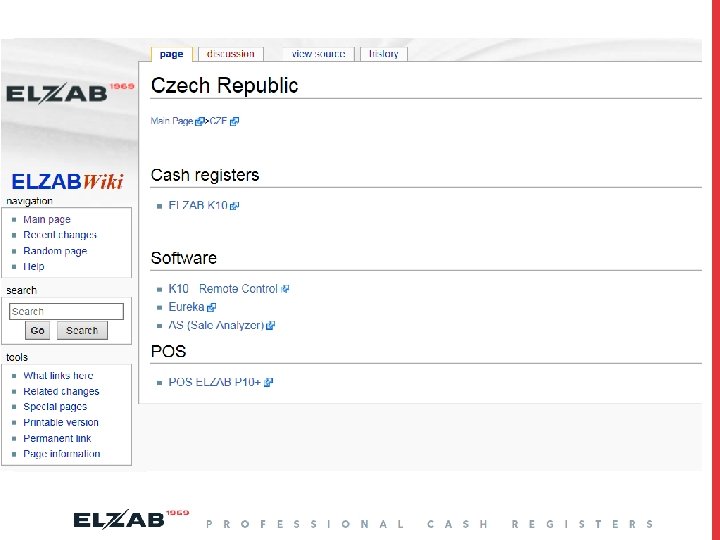The height and width of the screenshot is (540, 720).
Task: Open POS ELZAB P10+ link
Action: click(214, 382)
